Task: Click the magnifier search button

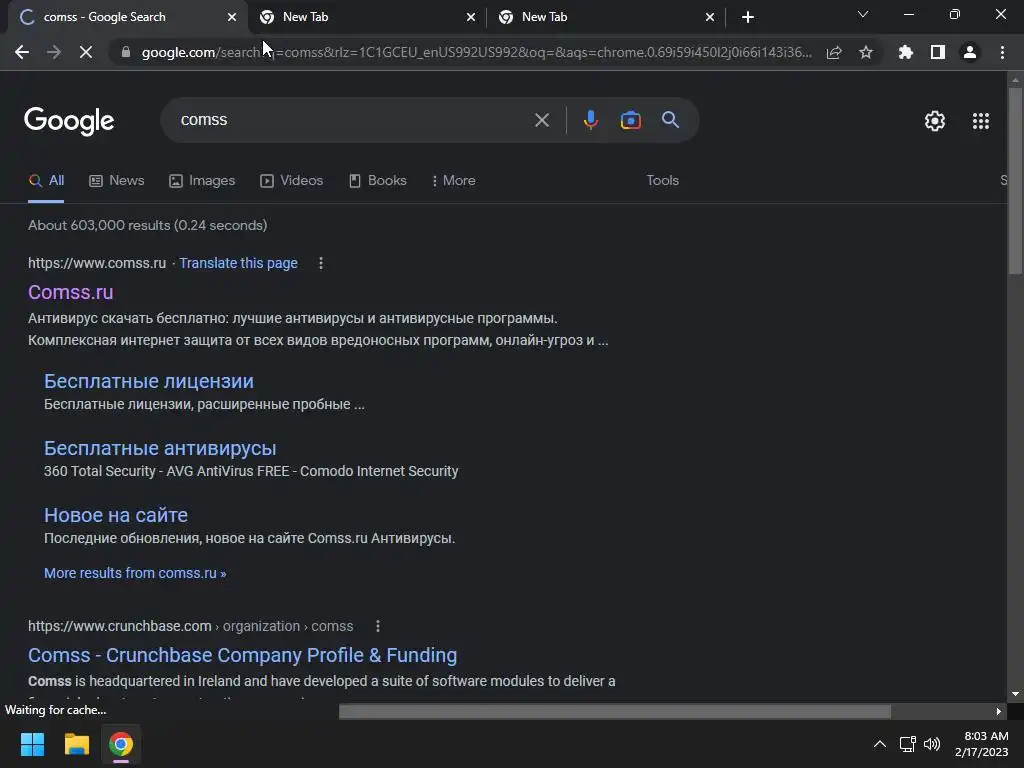Action: (670, 120)
